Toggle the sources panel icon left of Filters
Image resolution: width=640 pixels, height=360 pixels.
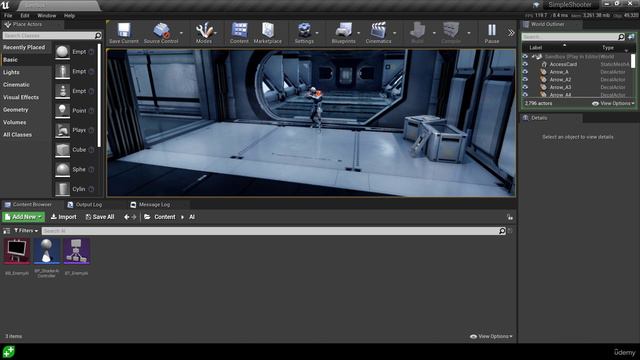pos(7,231)
